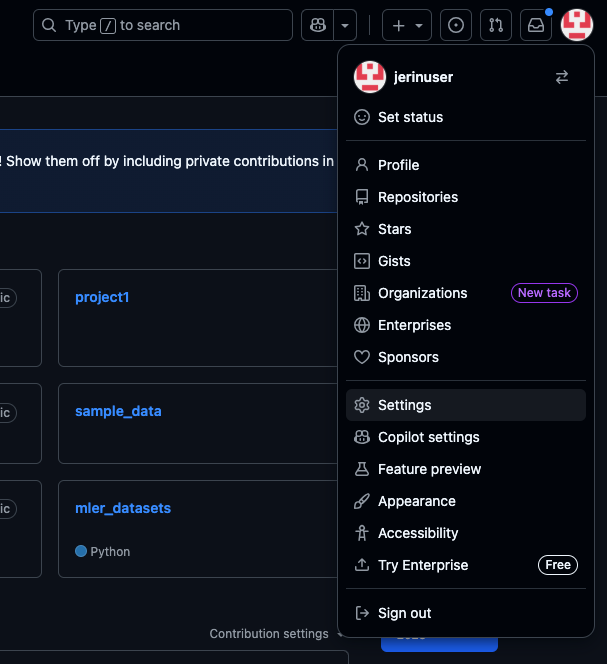Viewport: 607px width, 664px height.
Task: Open the notifications inbox icon
Action: pyautogui.click(x=536, y=25)
